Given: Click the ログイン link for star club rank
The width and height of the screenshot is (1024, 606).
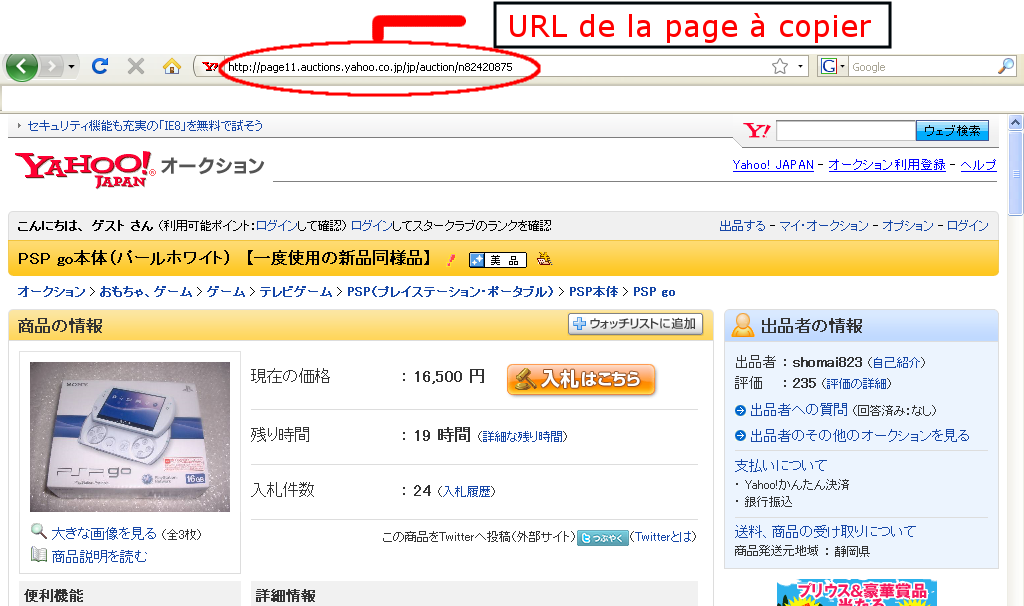Looking at the screenshot, I should pos(372,225).
